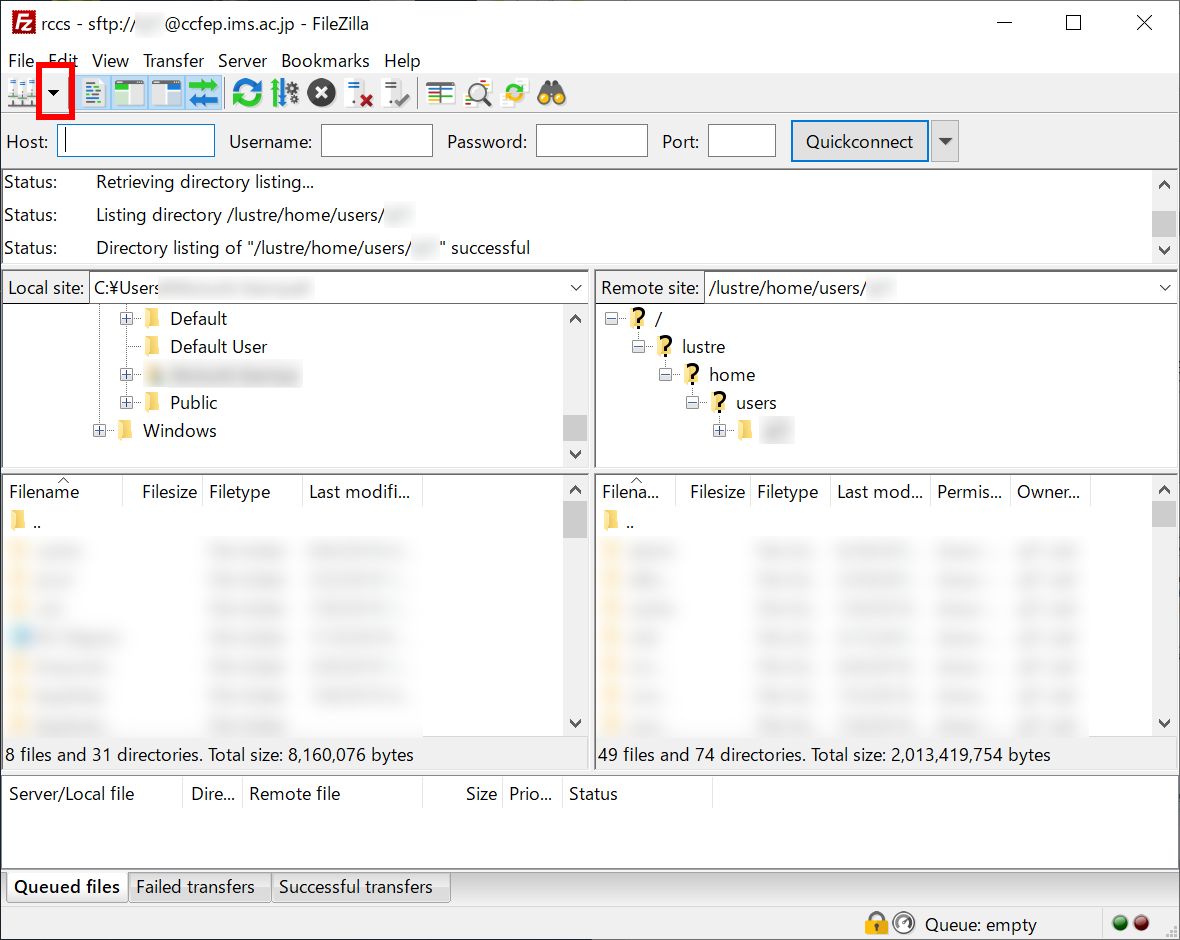The image size is (1180, 940).
Task: Open parent directory in remote file list
Action: pos(620,522)
